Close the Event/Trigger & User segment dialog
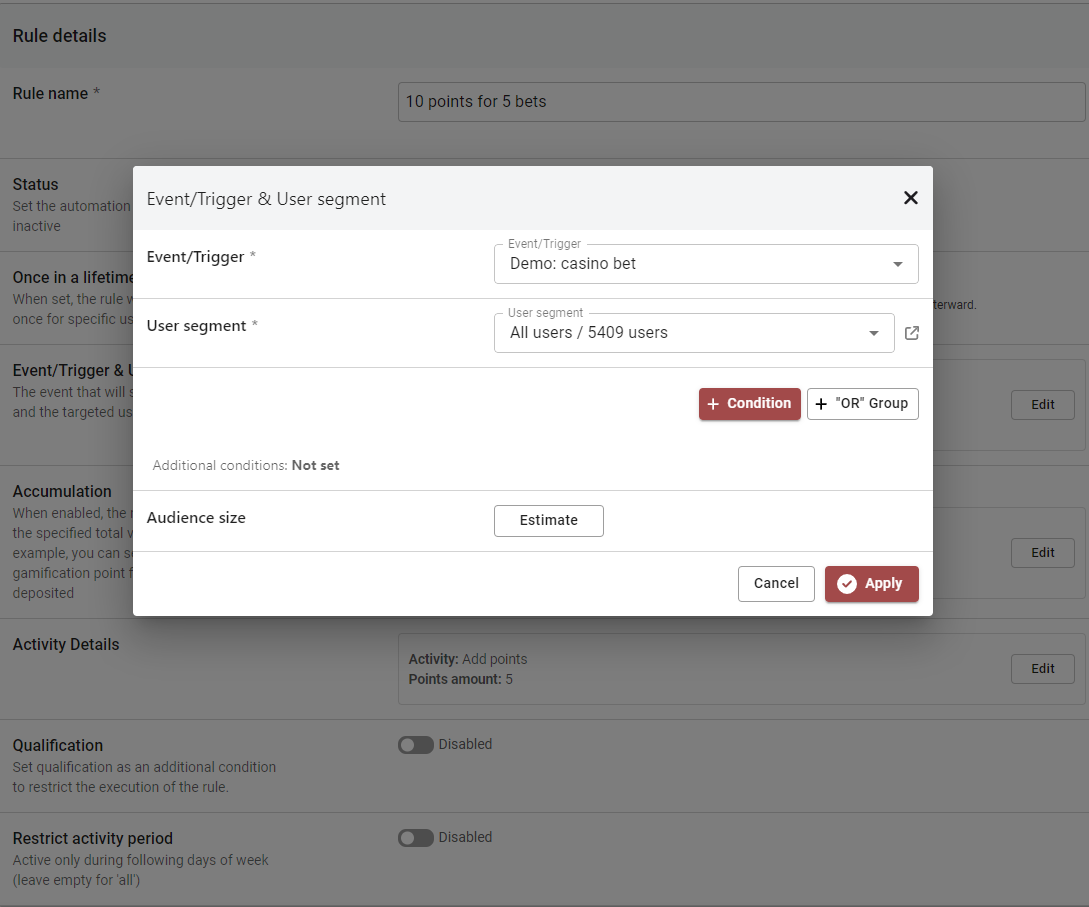The width and height of the screenshot is (1089, 907). coord(910,198)
